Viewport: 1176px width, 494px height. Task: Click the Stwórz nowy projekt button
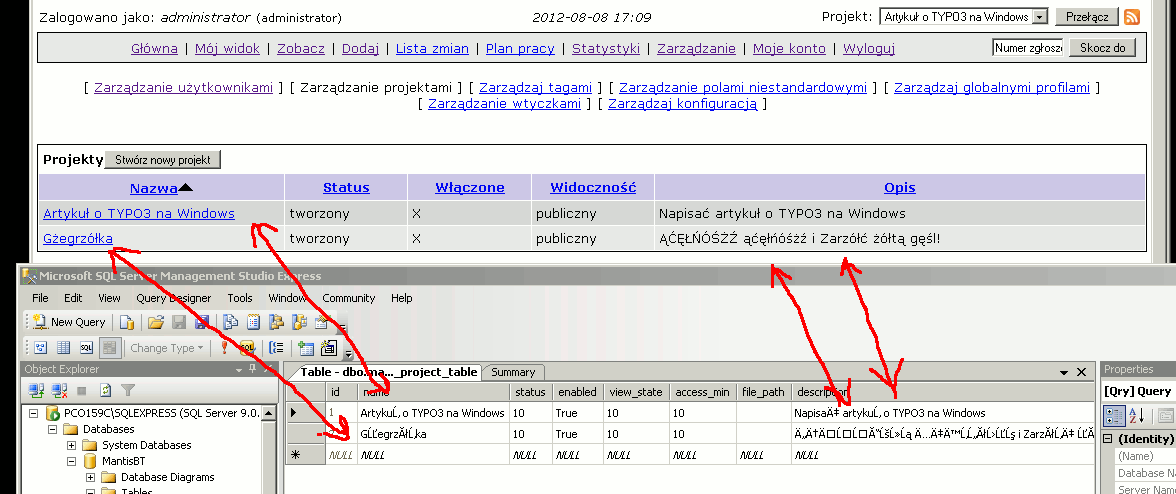pos(162,160)
